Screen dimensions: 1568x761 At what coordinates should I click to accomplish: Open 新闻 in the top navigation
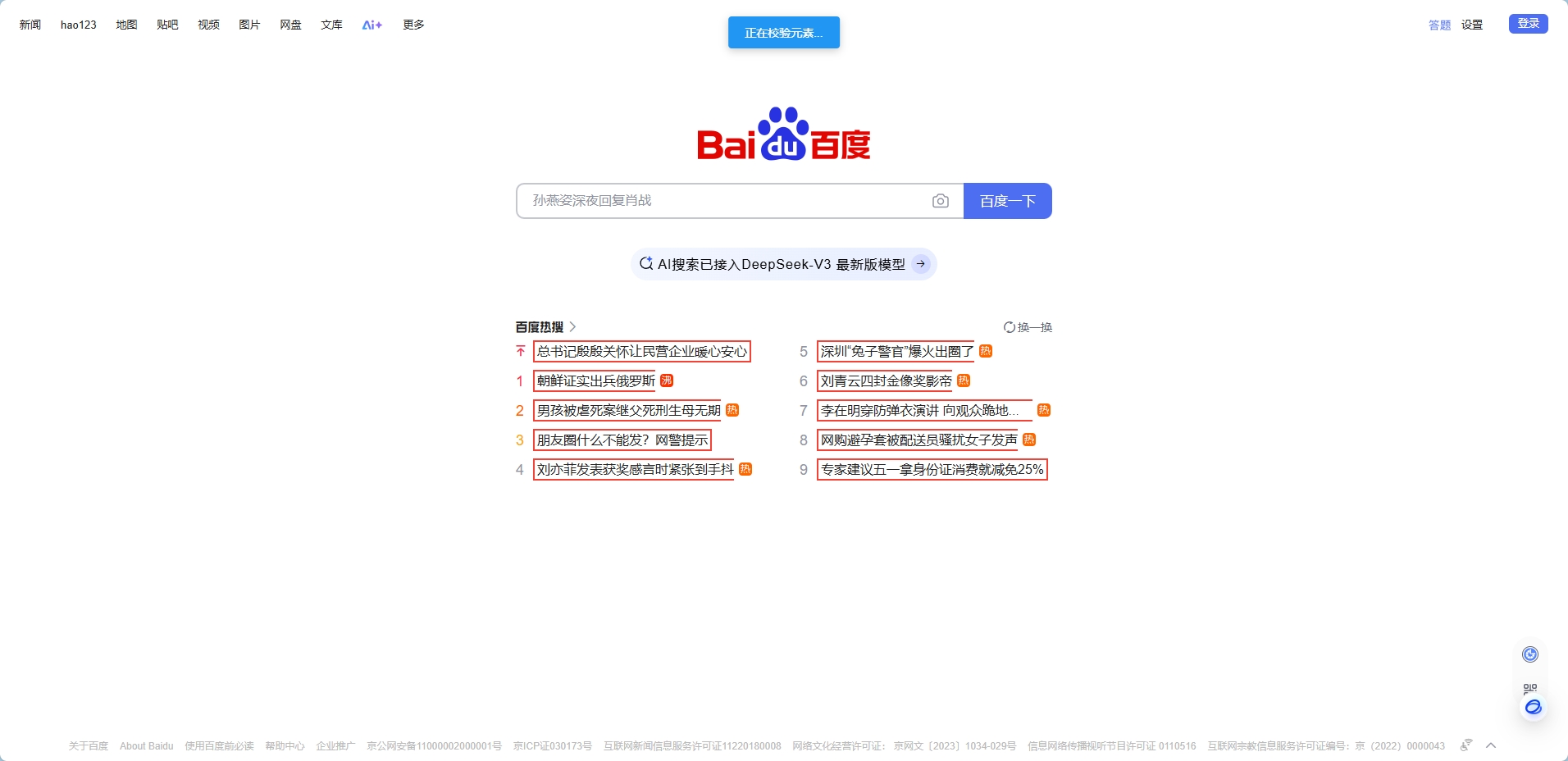tap(30, 25)
